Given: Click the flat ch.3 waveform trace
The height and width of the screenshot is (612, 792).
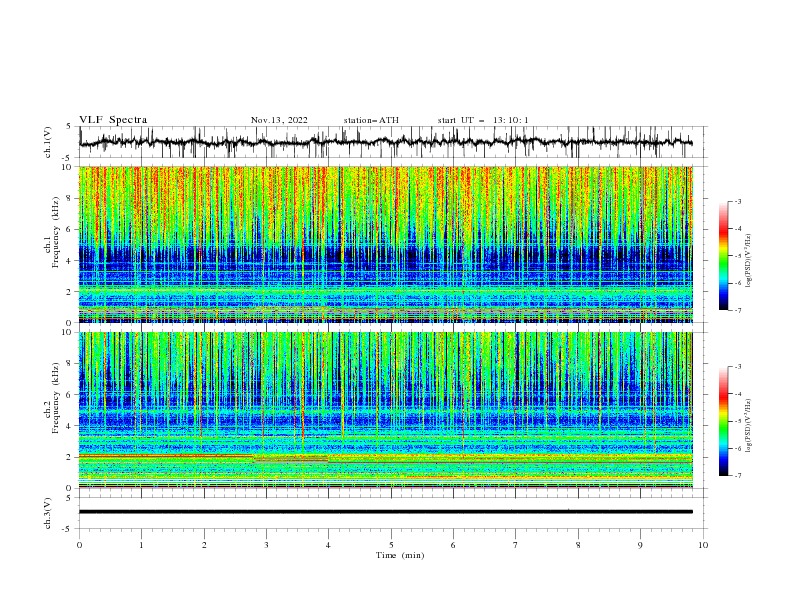Looking at the screenshot, I should [x=386, y=512].
